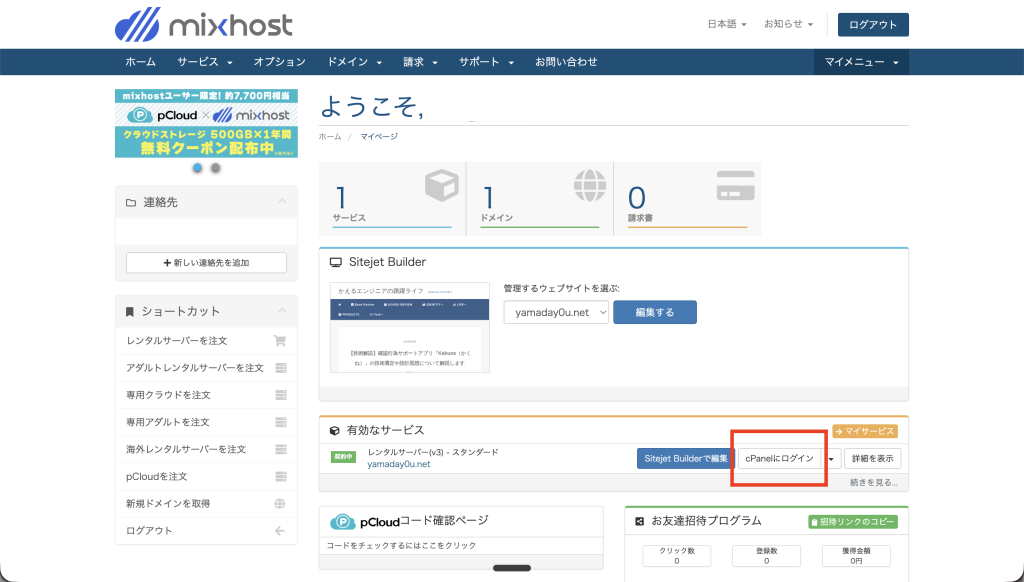Collapse the 連絡先 panel
Image resolution: width=1024 pixels, height=582 pixels.
(281, 202)
